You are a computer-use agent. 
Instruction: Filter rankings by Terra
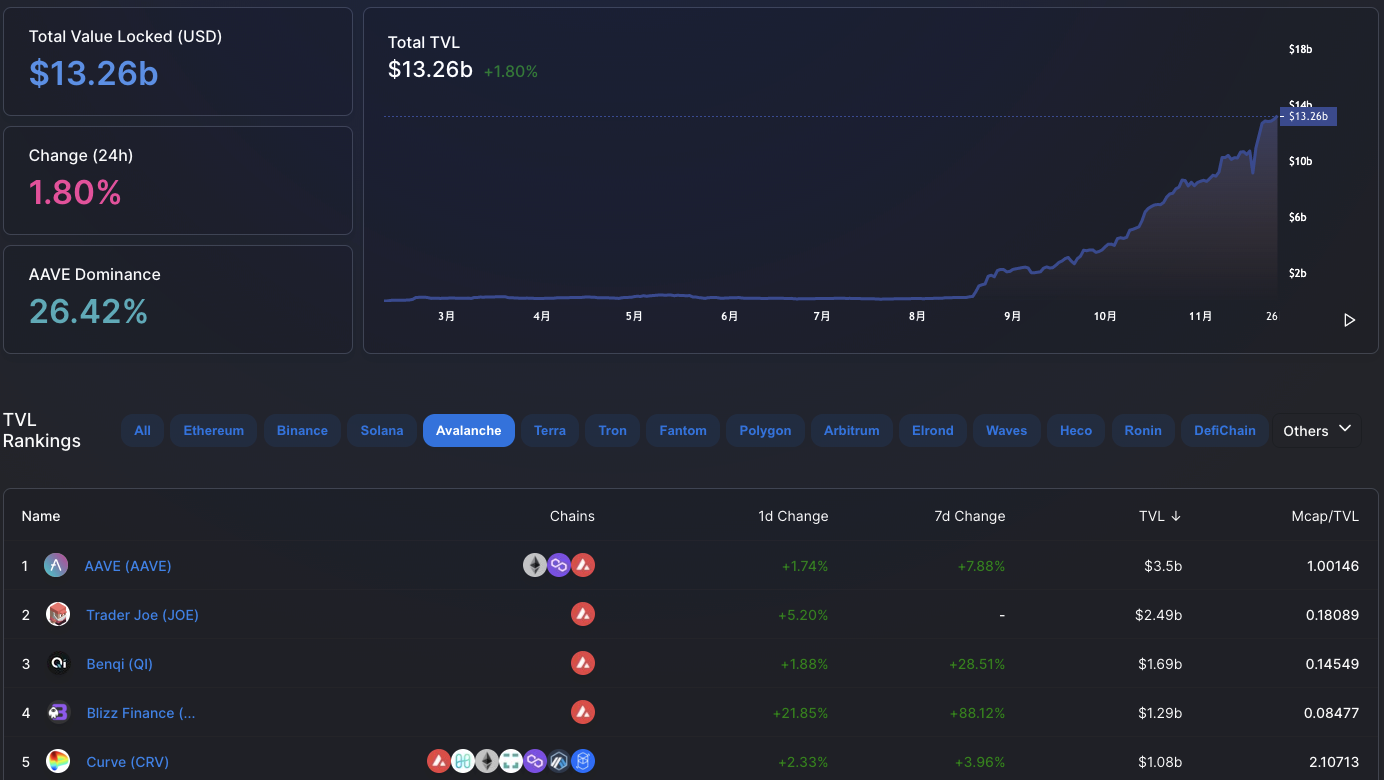[550, 431]
